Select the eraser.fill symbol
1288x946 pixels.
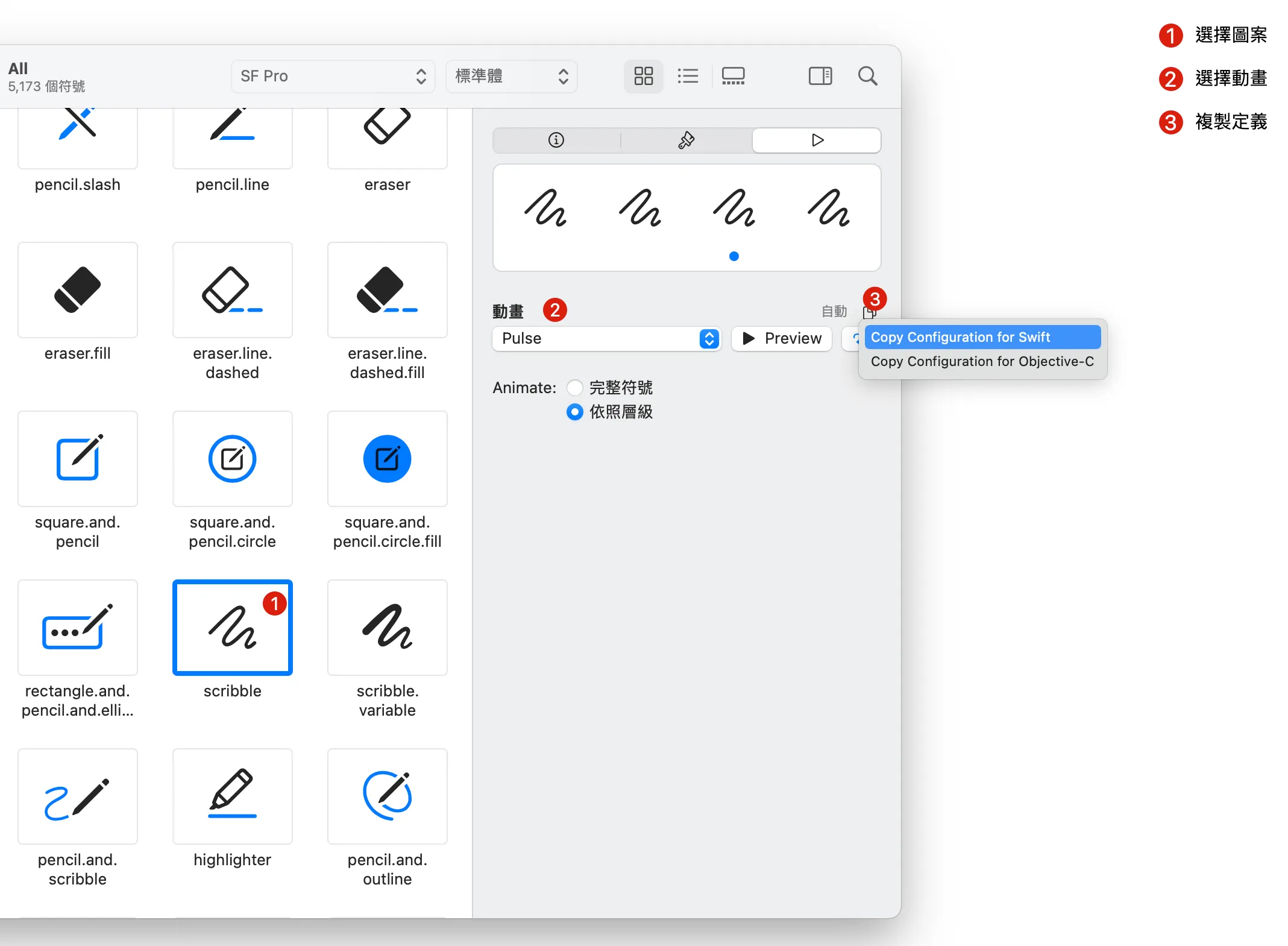78,291
